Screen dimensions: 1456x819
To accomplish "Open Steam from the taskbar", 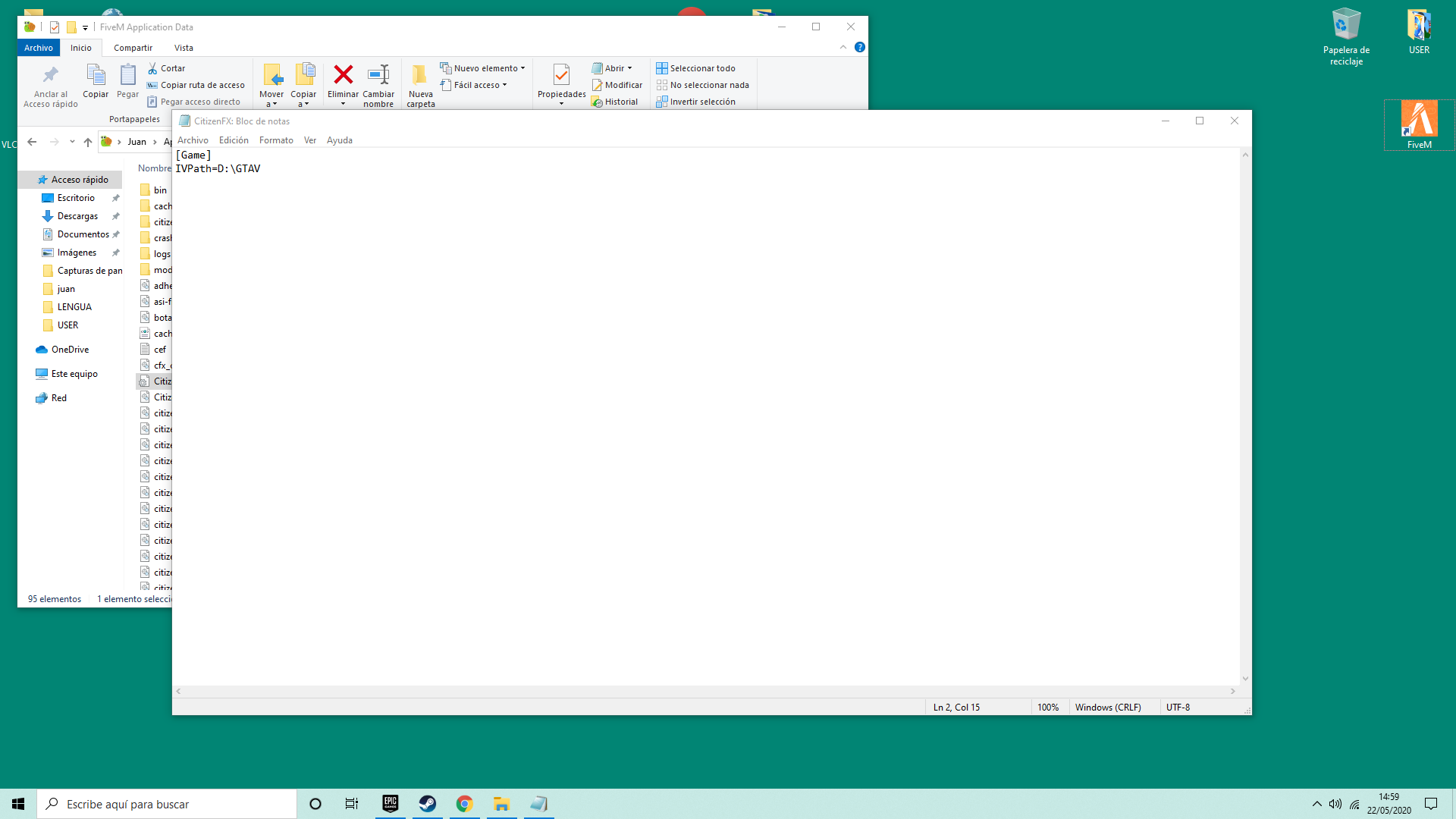I will [x=428, y=804].
